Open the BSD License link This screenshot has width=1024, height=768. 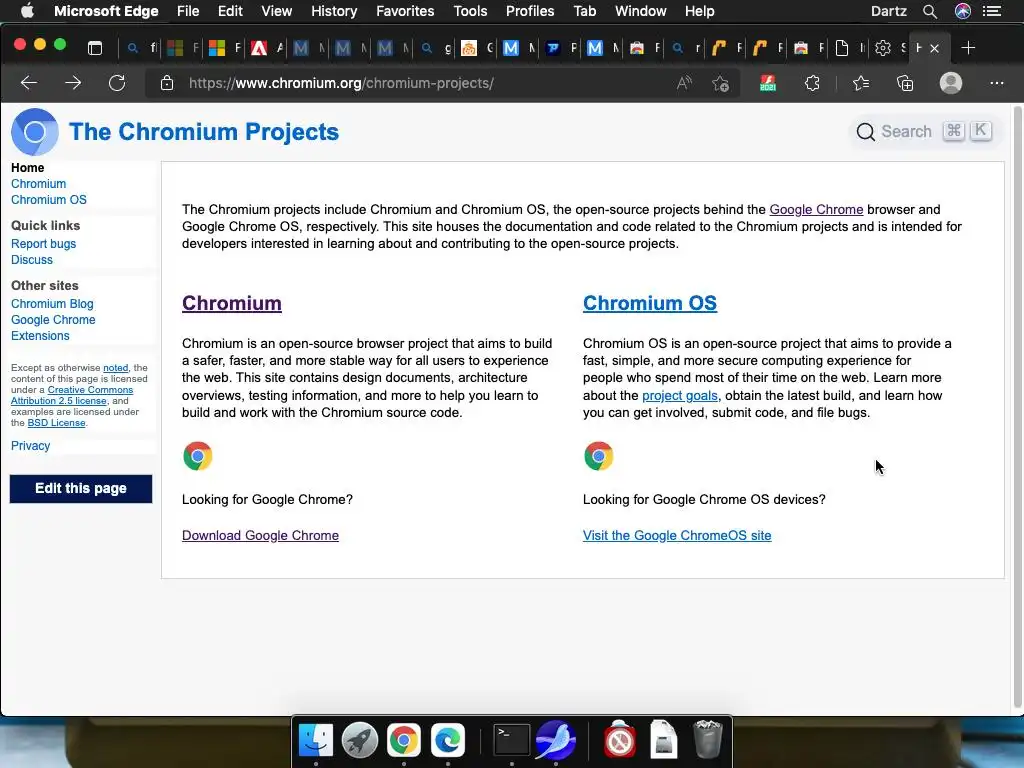pyautogui.click(x=56, y=423)
